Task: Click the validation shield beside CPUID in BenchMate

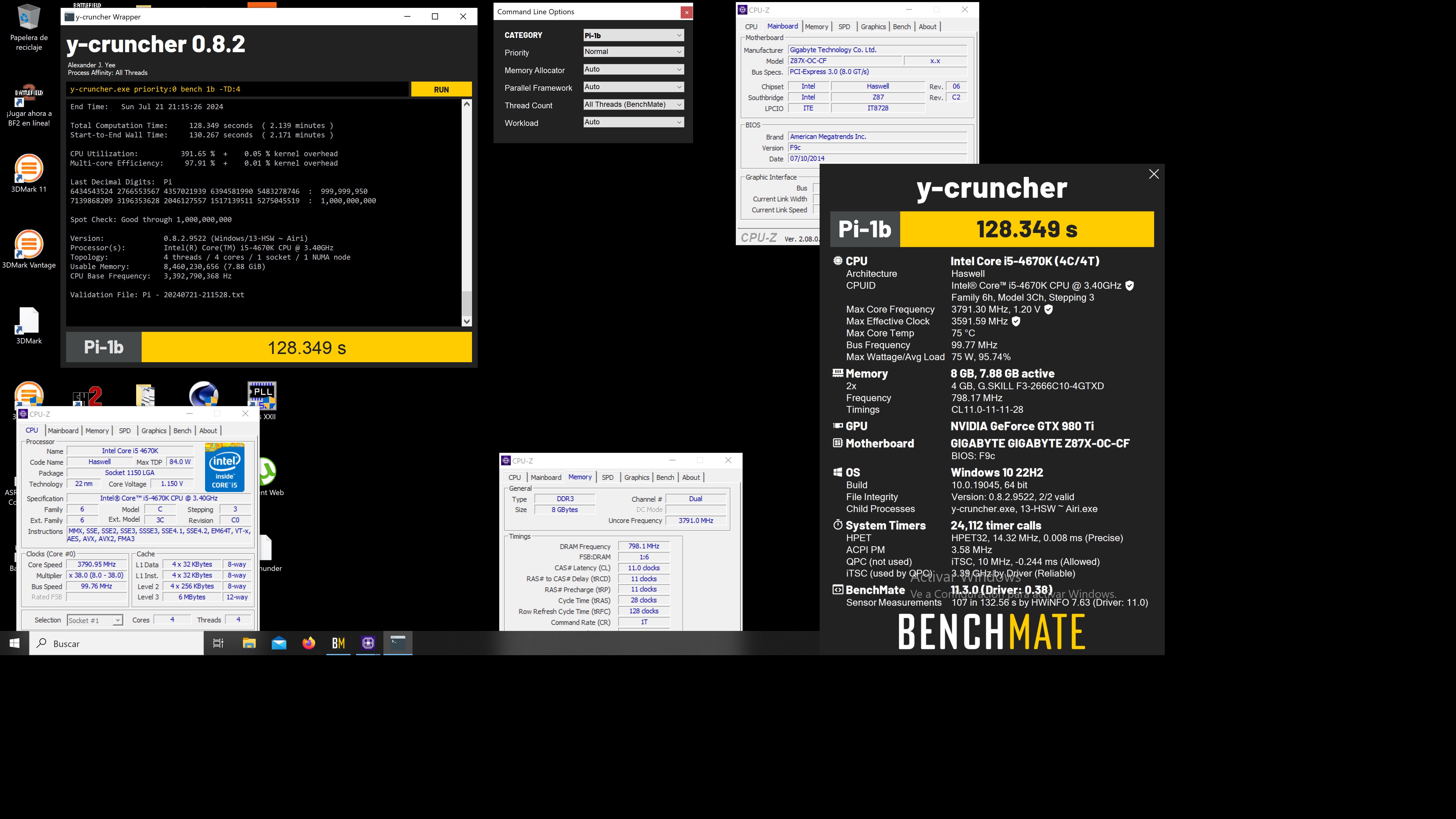Action: pos(1129,285)
